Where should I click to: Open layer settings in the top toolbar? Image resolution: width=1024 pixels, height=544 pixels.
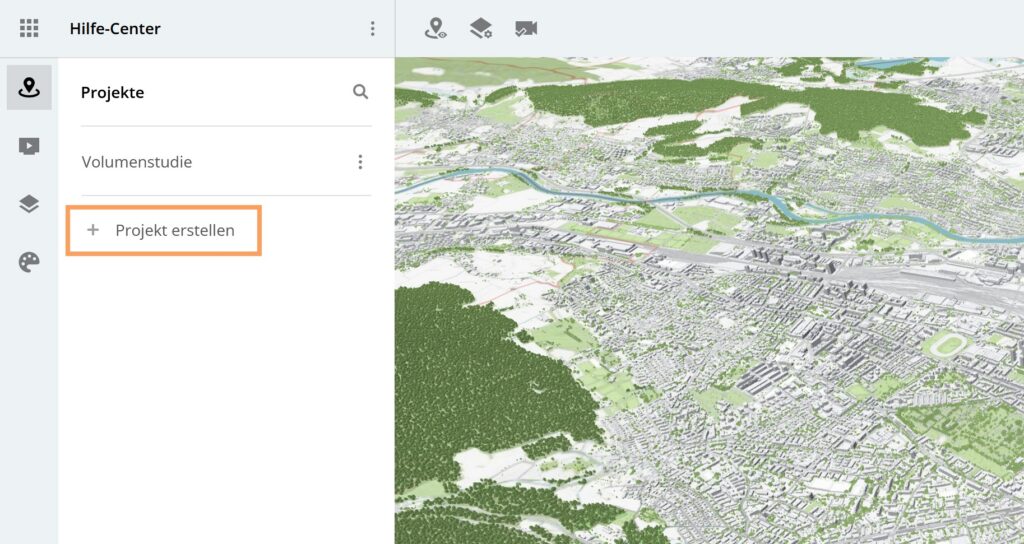pos(481,28)
